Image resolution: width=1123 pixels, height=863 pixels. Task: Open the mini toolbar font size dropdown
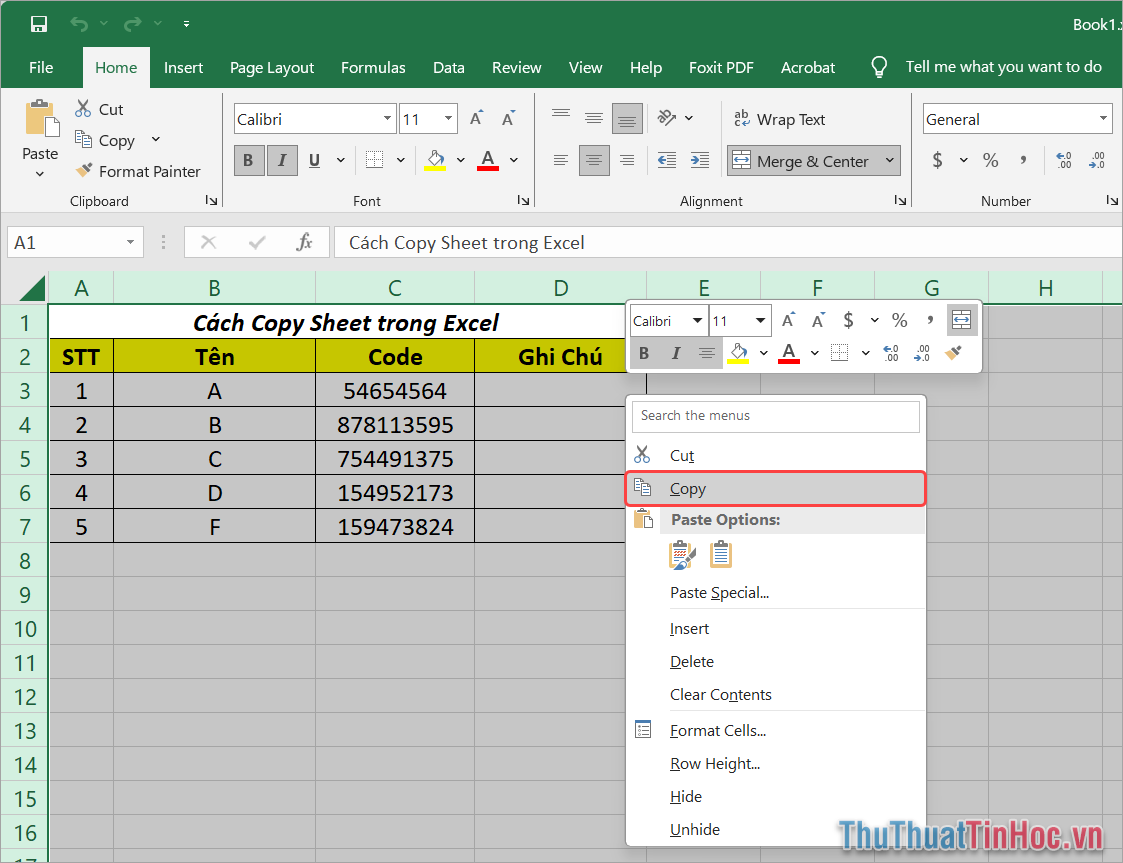(760, 321)
